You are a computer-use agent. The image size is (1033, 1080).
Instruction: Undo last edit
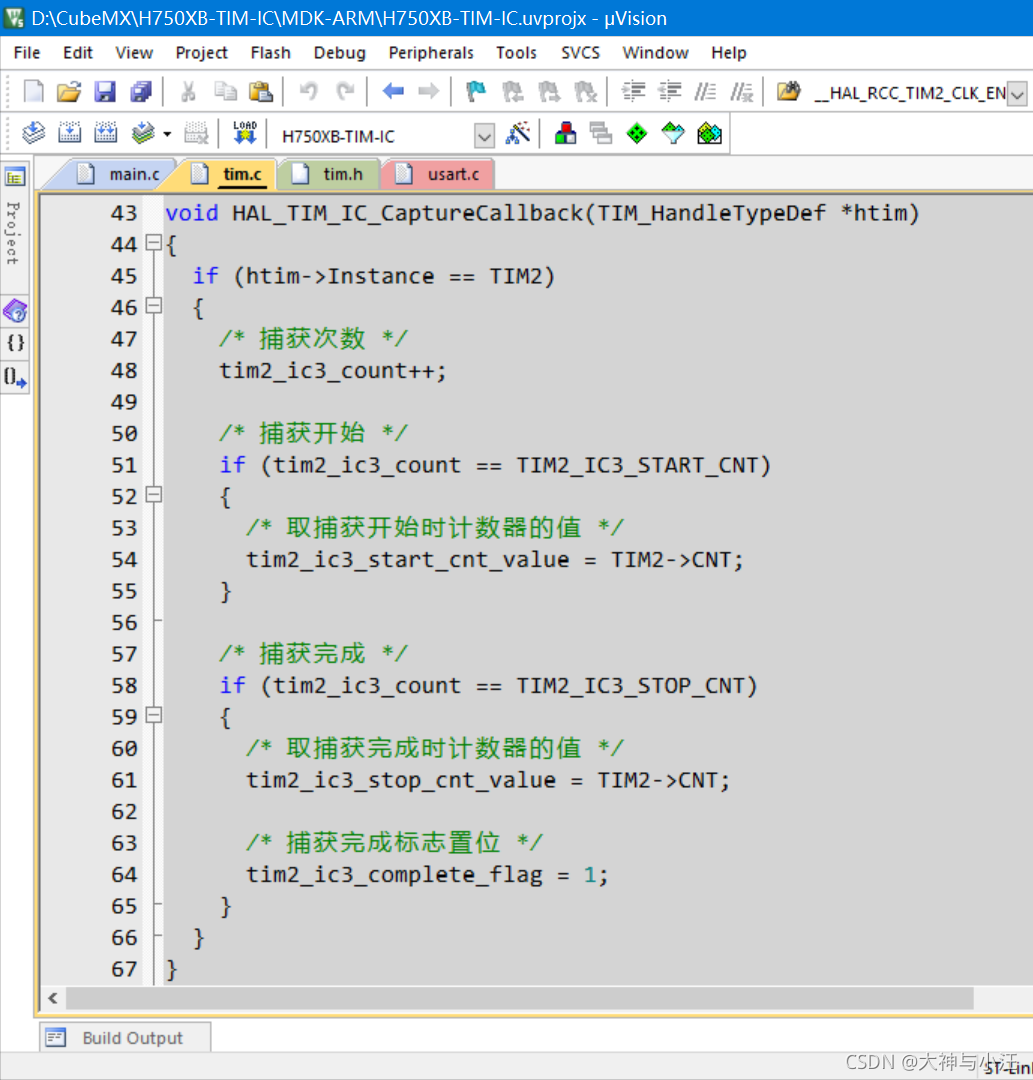click(x=309, y=92)
